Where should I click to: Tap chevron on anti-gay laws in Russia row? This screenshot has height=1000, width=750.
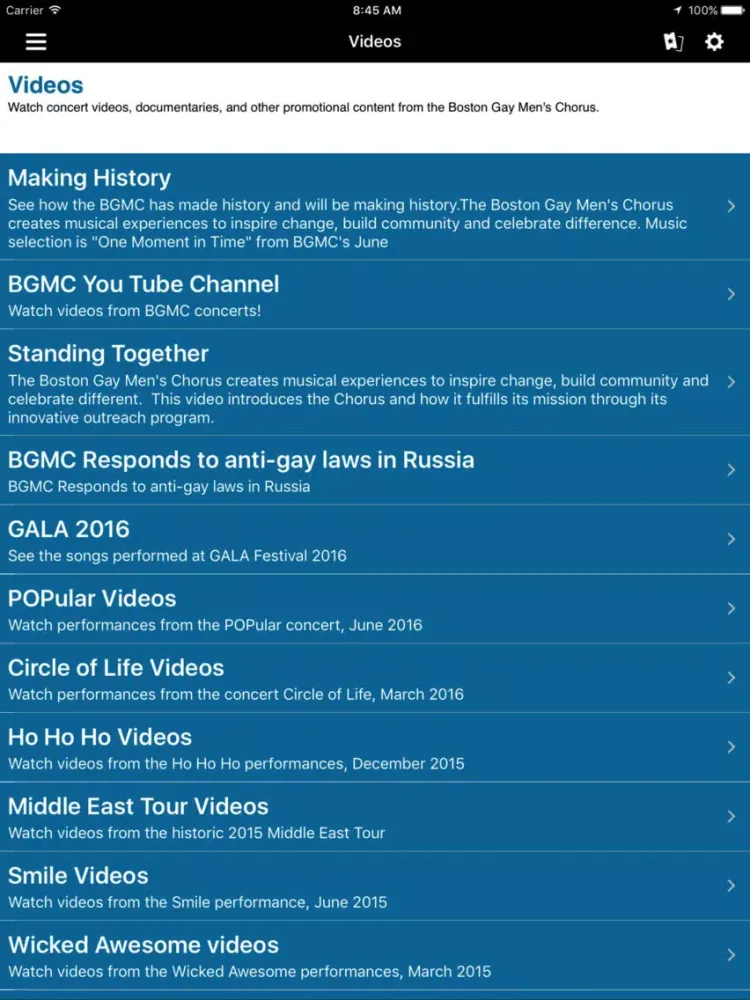click(731, 470)
